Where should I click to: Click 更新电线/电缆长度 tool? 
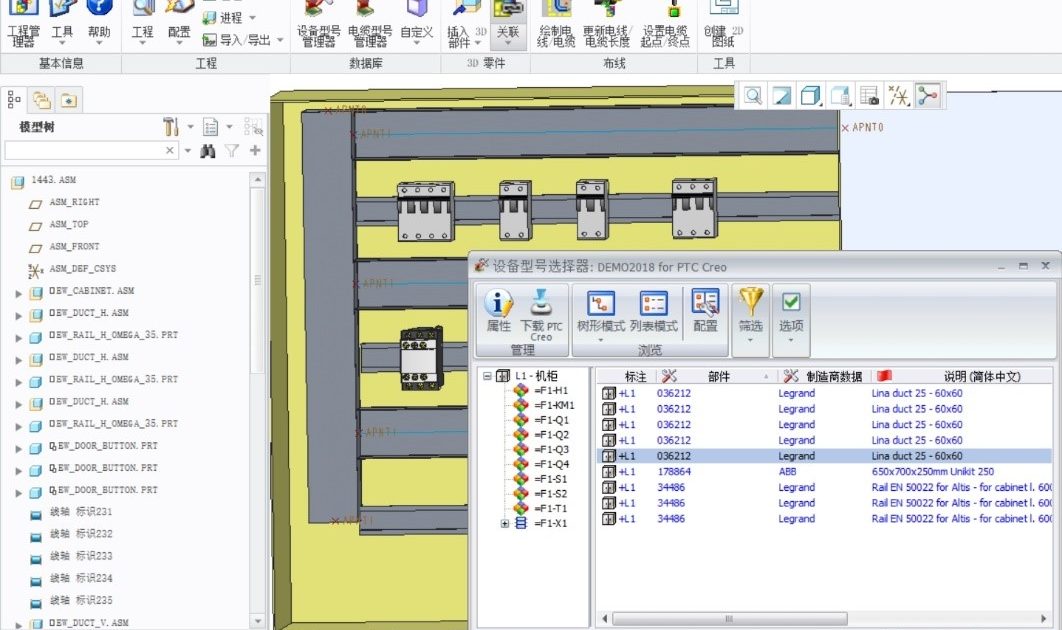(x=607, y=25)
